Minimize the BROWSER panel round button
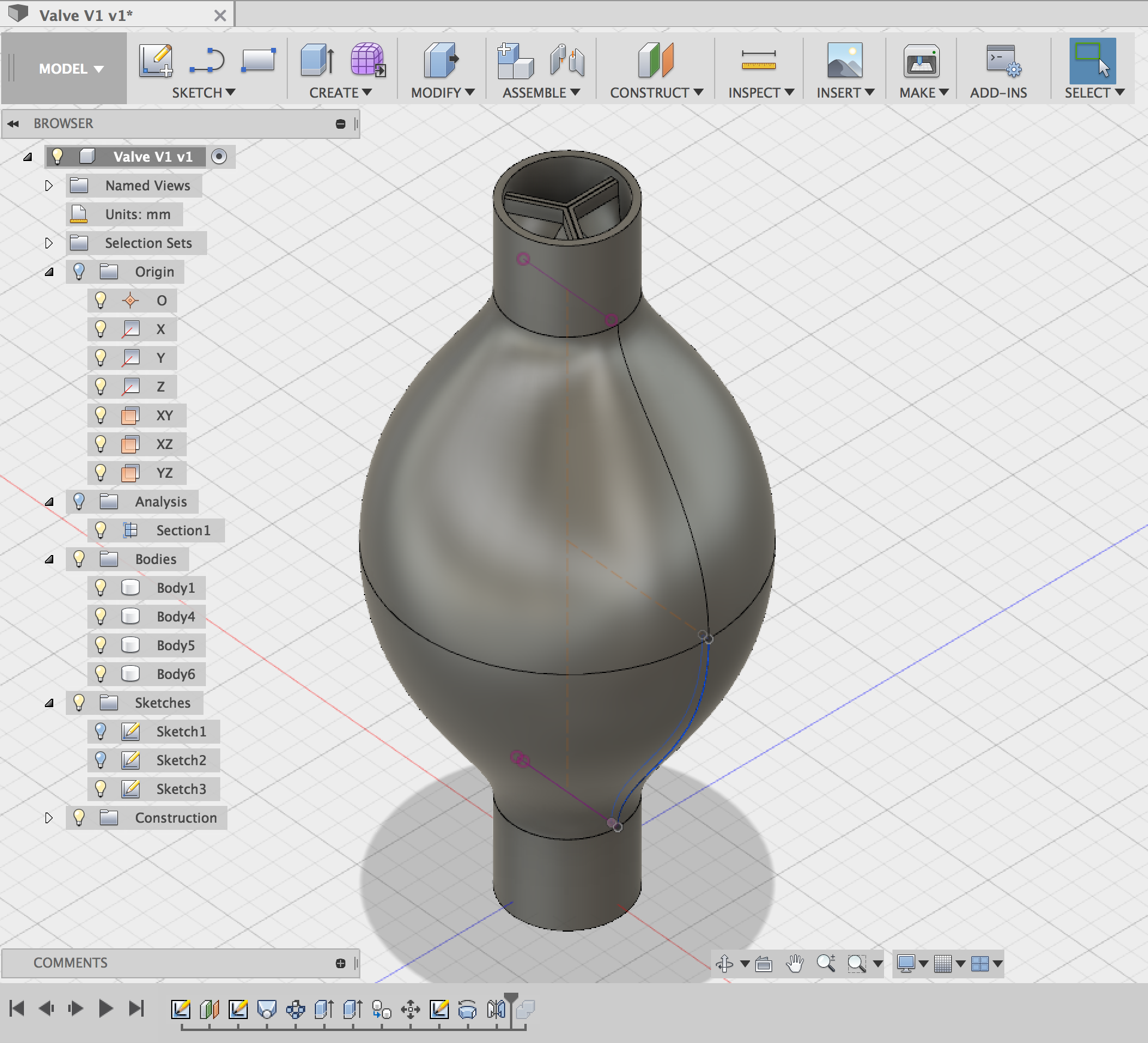 [341, 124]
